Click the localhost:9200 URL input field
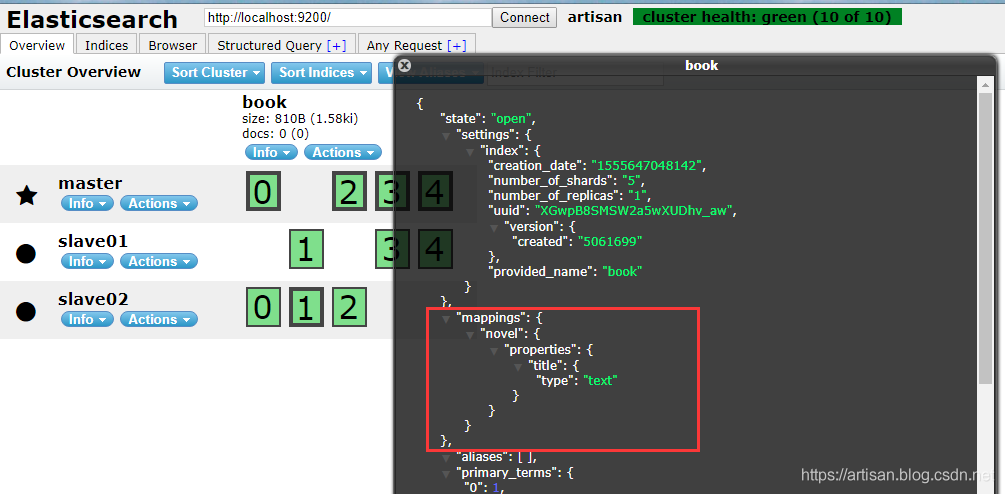The height and width of the screenshot is (494, 1005). coord(347,17)
